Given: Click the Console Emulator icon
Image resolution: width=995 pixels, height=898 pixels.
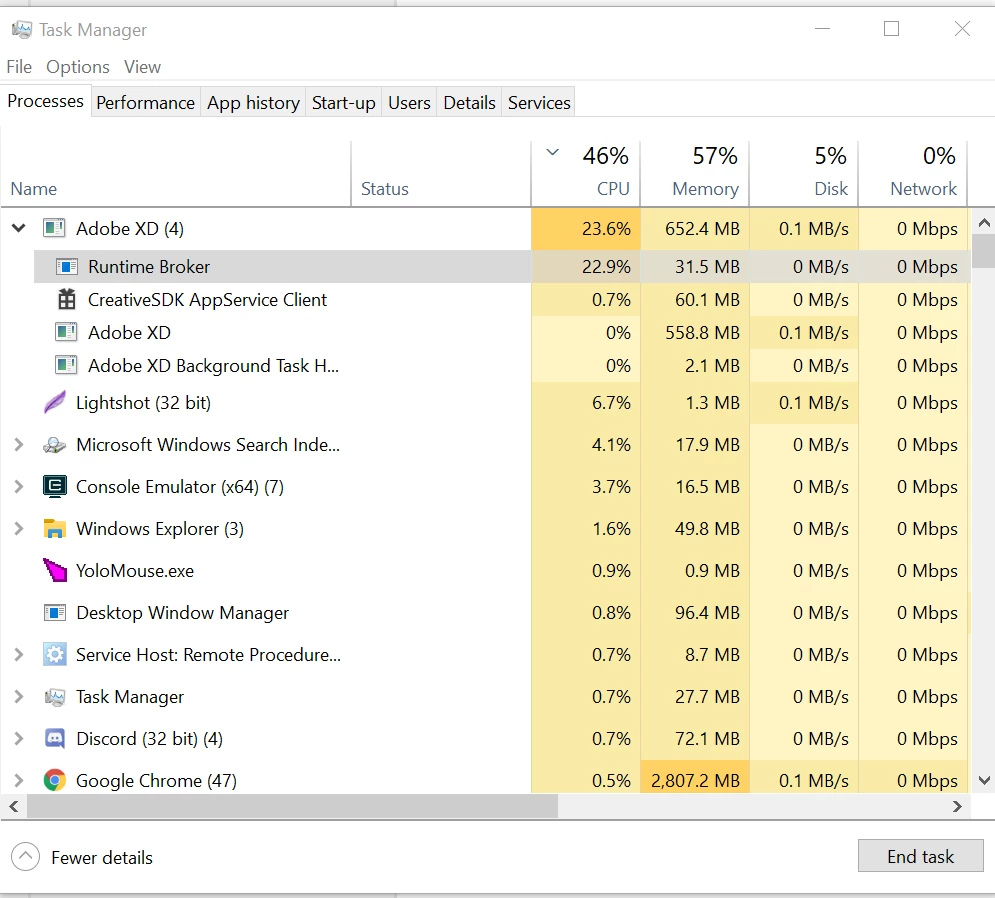Looking at the screenshot, I should pyautogui.click(x=55, y=487).
